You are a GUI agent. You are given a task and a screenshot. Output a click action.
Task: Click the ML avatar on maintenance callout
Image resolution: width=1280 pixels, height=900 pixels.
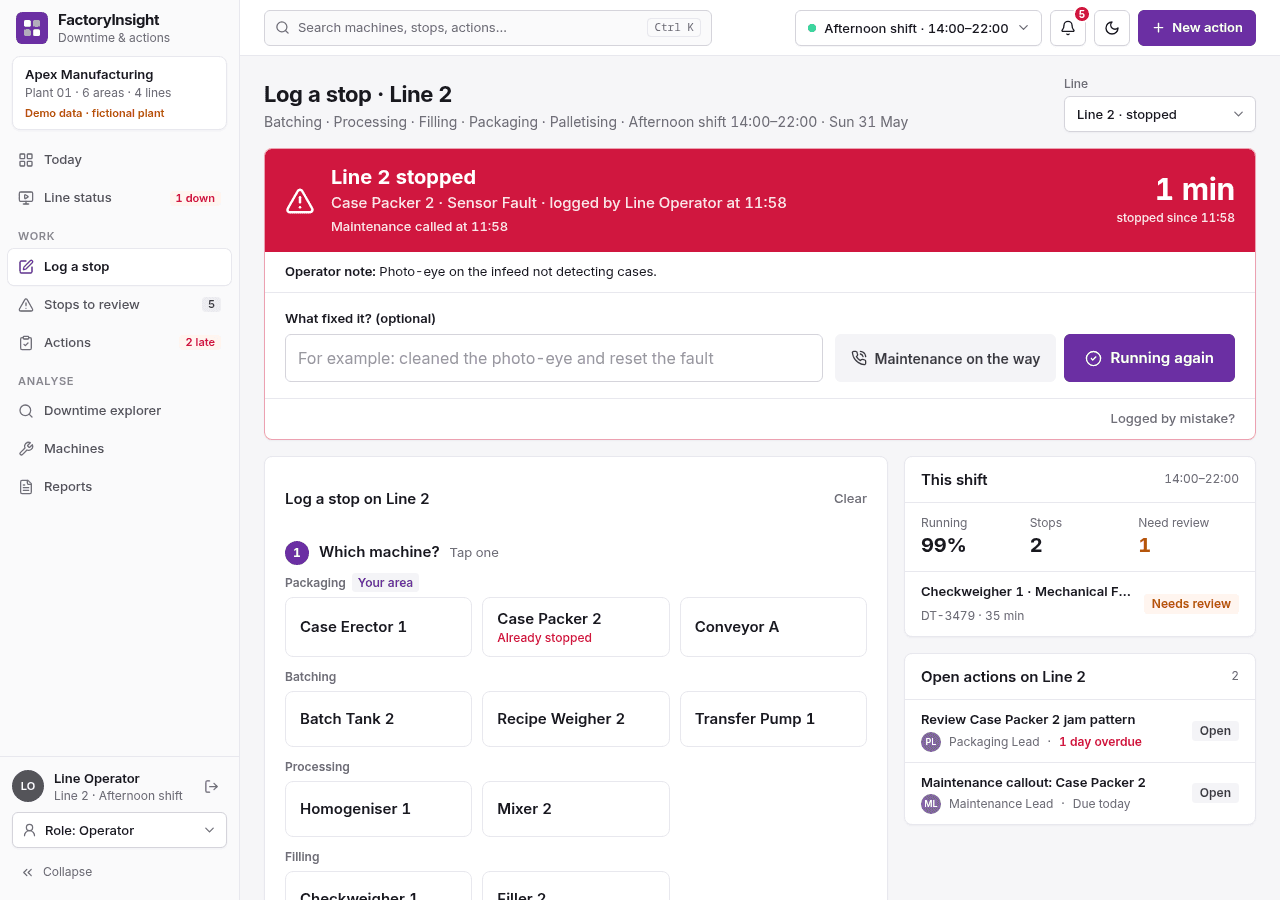[x=931, y=804]
